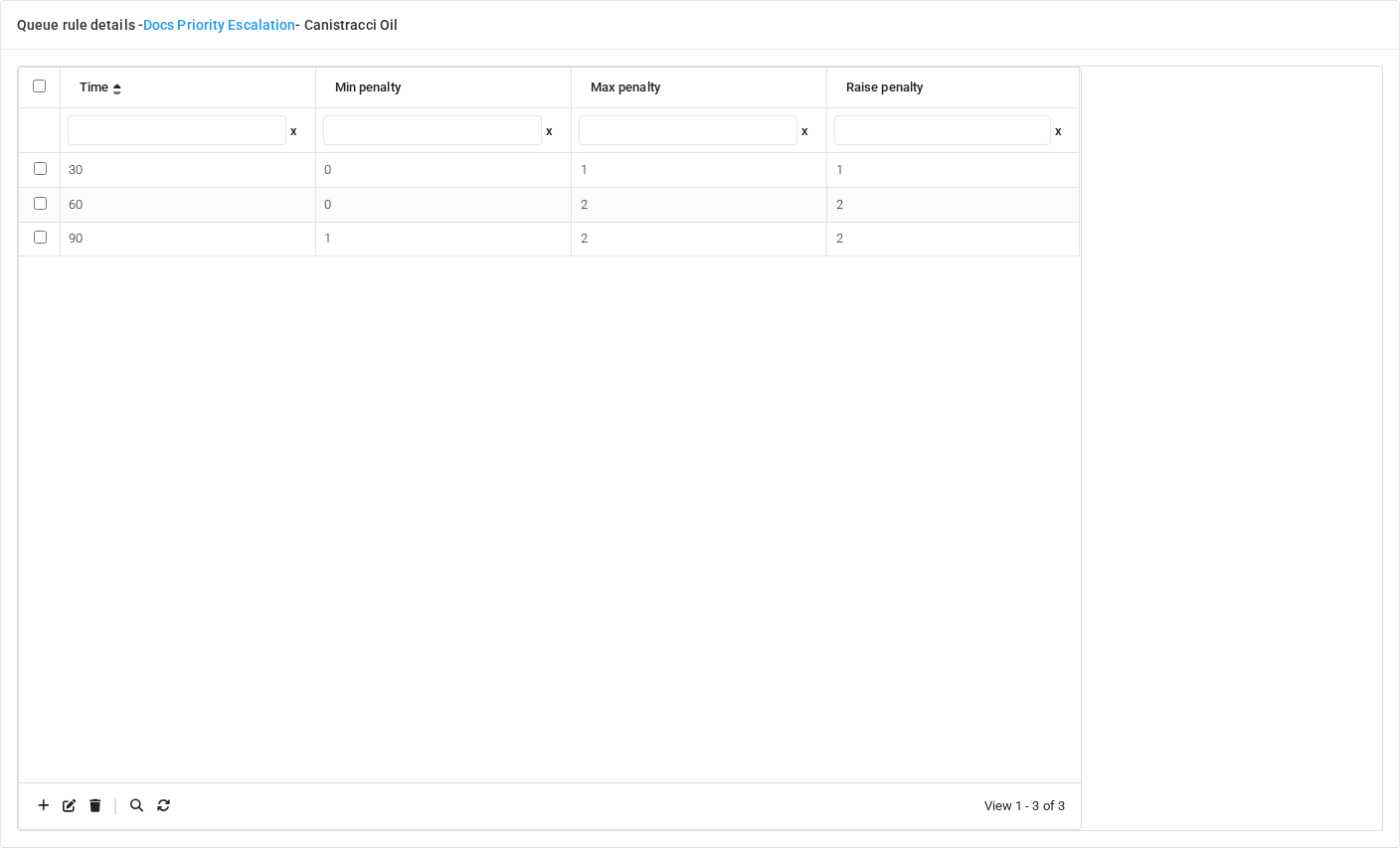Screen dimensions: 1400x848
Task: Click Max penalty cell in 30 row
Action: coord(699,170)
